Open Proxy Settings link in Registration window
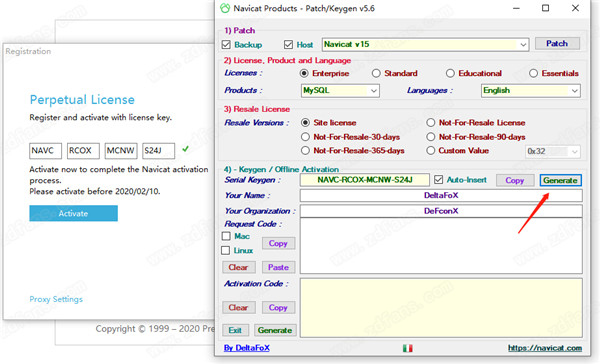600x364 pixels. point(56,299)
